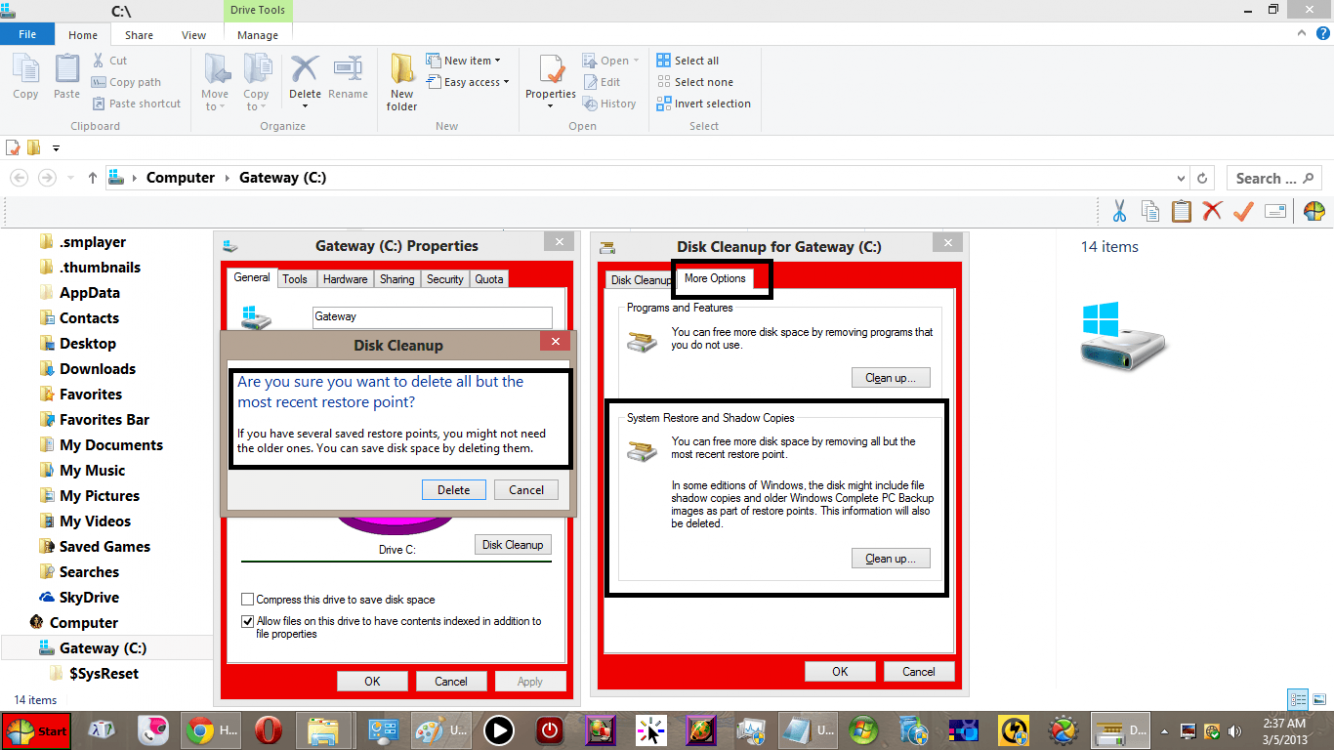Toggle Compress this drive to save disk space
The image size is (1334, 750).
tap(247, 600)
